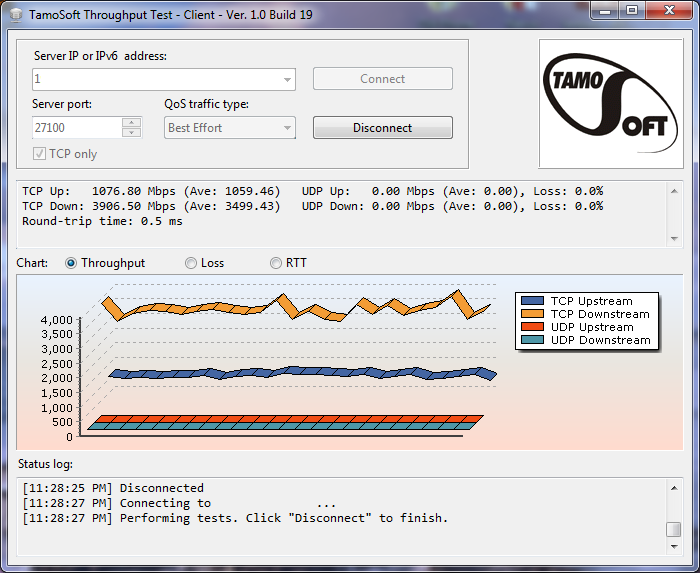Click the Connect button
The height and width of the screenshot is (573, 700).
pyautogui.click(x=383, y=79)
